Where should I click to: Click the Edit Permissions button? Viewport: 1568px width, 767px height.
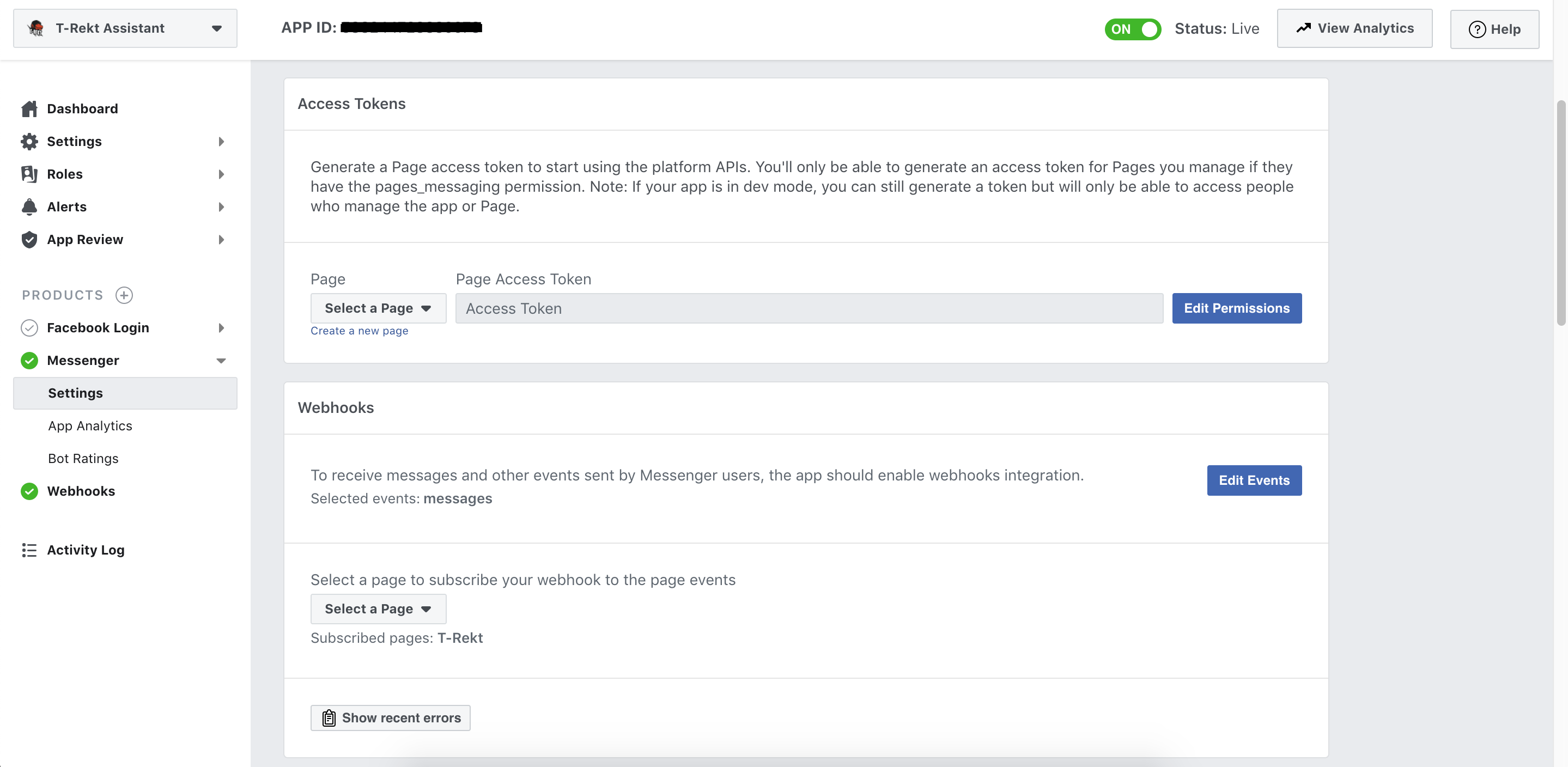click(1236, 308)
